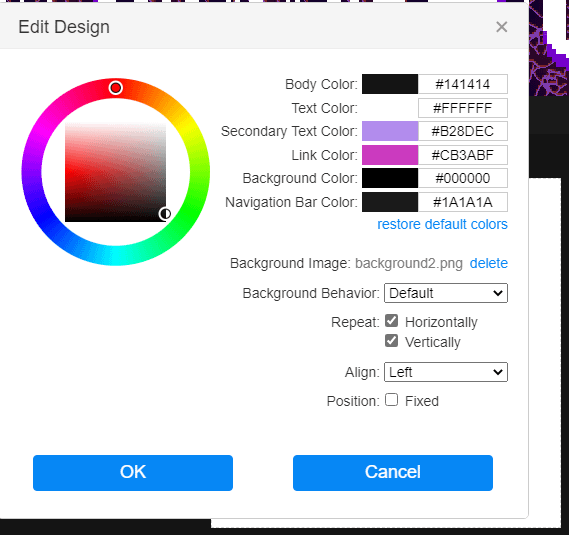The height and width of the screenshot is (535, 569).
Task: Click the Secondary Text Color field #B28DEC
Action: tap(463, 131)
